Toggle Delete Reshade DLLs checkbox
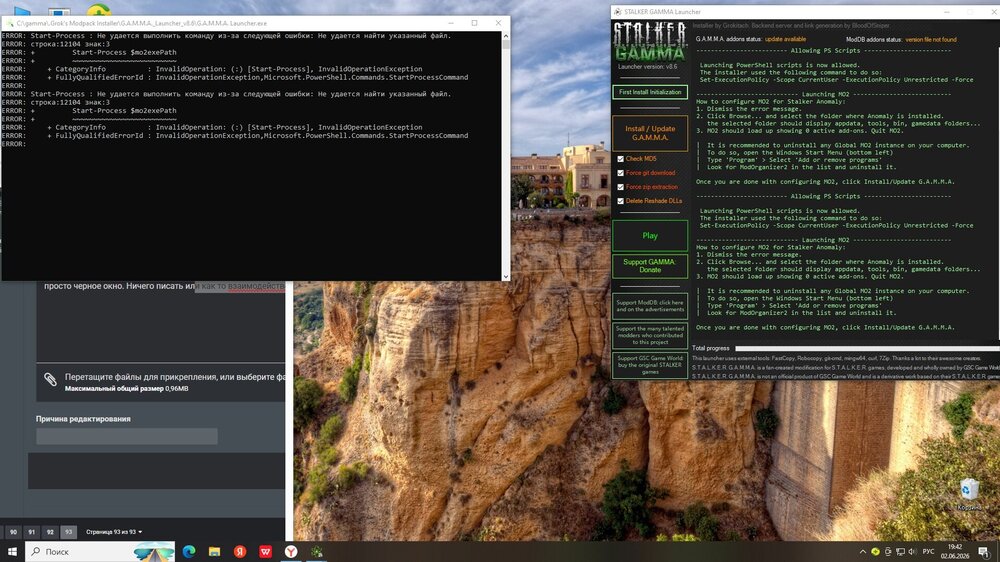 click(621, 201)
